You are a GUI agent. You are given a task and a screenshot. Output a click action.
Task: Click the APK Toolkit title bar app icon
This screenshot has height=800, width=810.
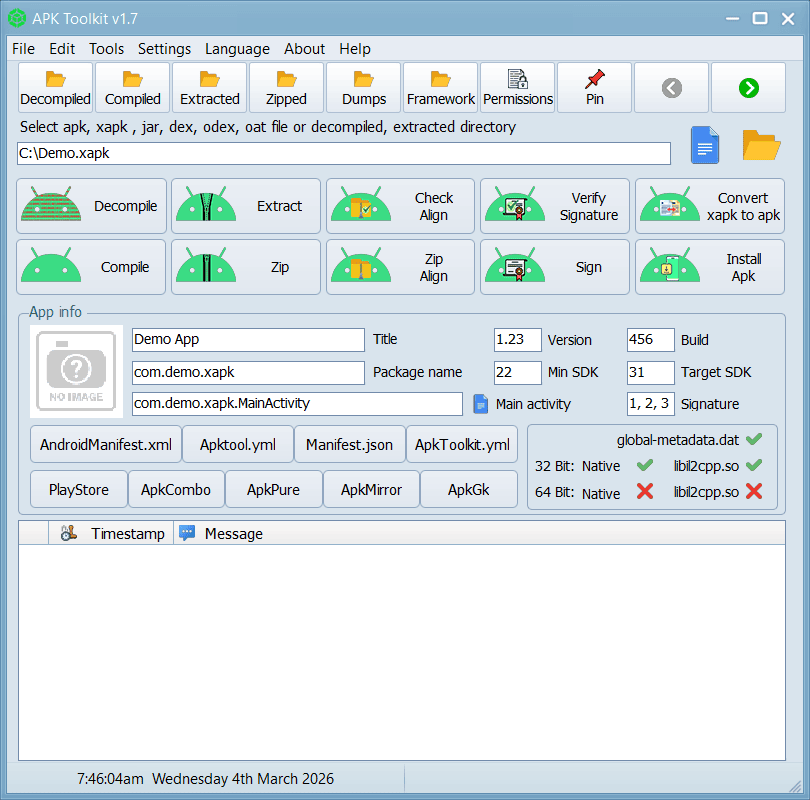[17, 19]
